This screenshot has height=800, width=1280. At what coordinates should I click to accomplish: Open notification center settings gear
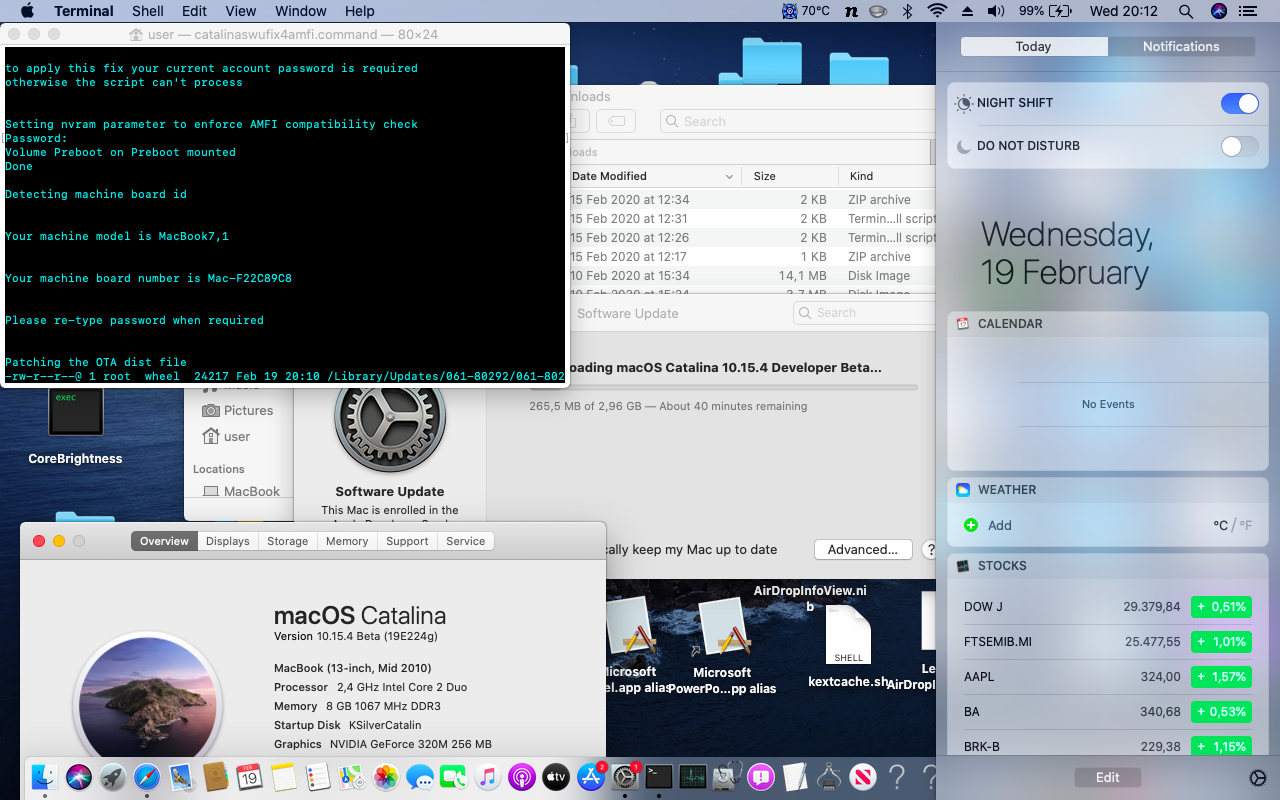[x=1258, y=778]
